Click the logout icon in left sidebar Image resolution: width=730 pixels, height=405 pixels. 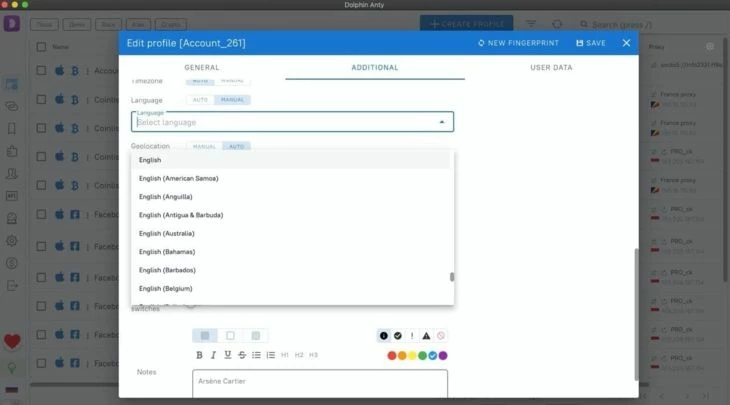click(12, 285)
